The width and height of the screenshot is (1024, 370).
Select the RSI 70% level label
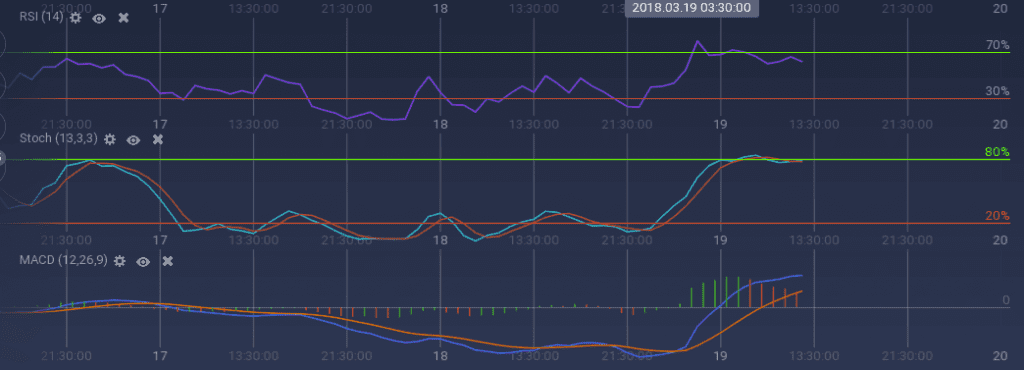click(x=997, y=45)
